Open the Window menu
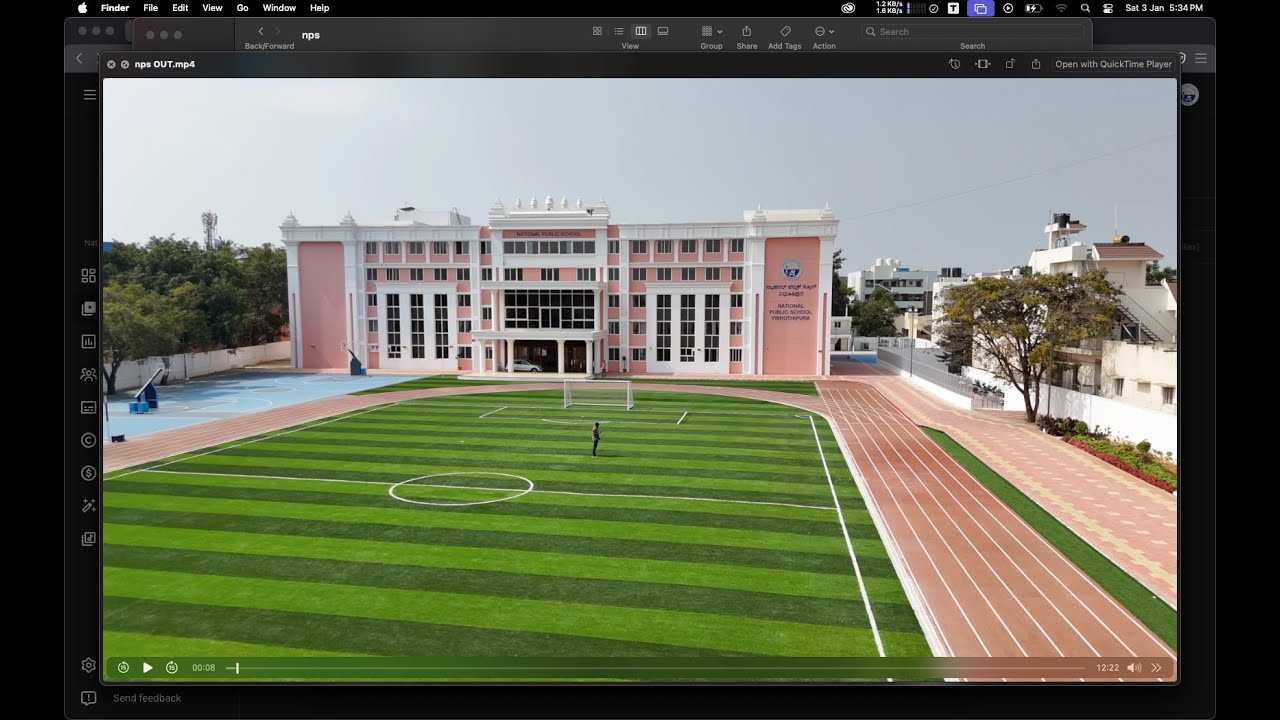Screen dimensions: 1280x720 click(279, 7)
